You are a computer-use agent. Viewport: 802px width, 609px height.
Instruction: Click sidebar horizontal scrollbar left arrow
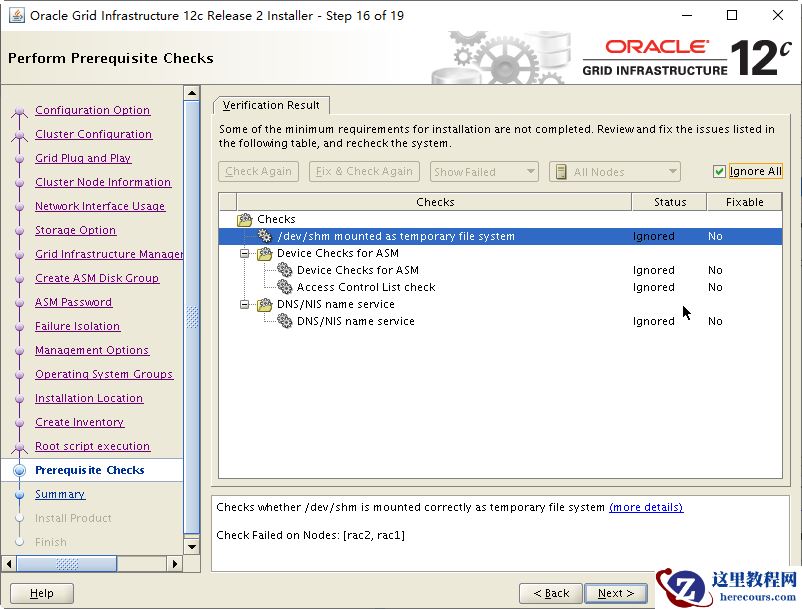[x=9, y=564]
